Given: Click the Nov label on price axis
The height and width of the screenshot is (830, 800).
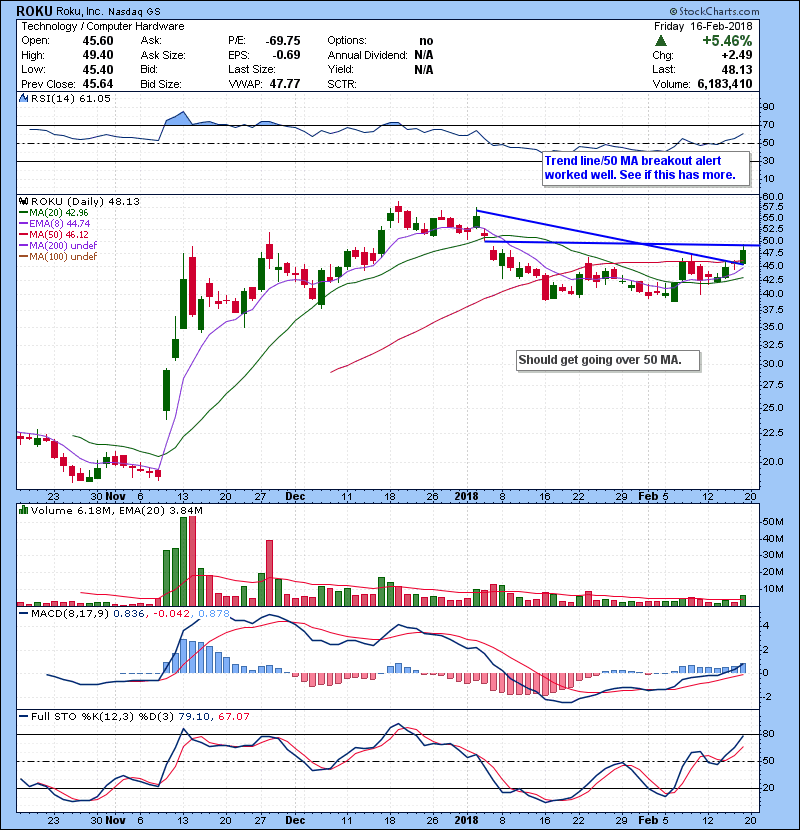Looking at the screenshot, I should coord(115,497).
